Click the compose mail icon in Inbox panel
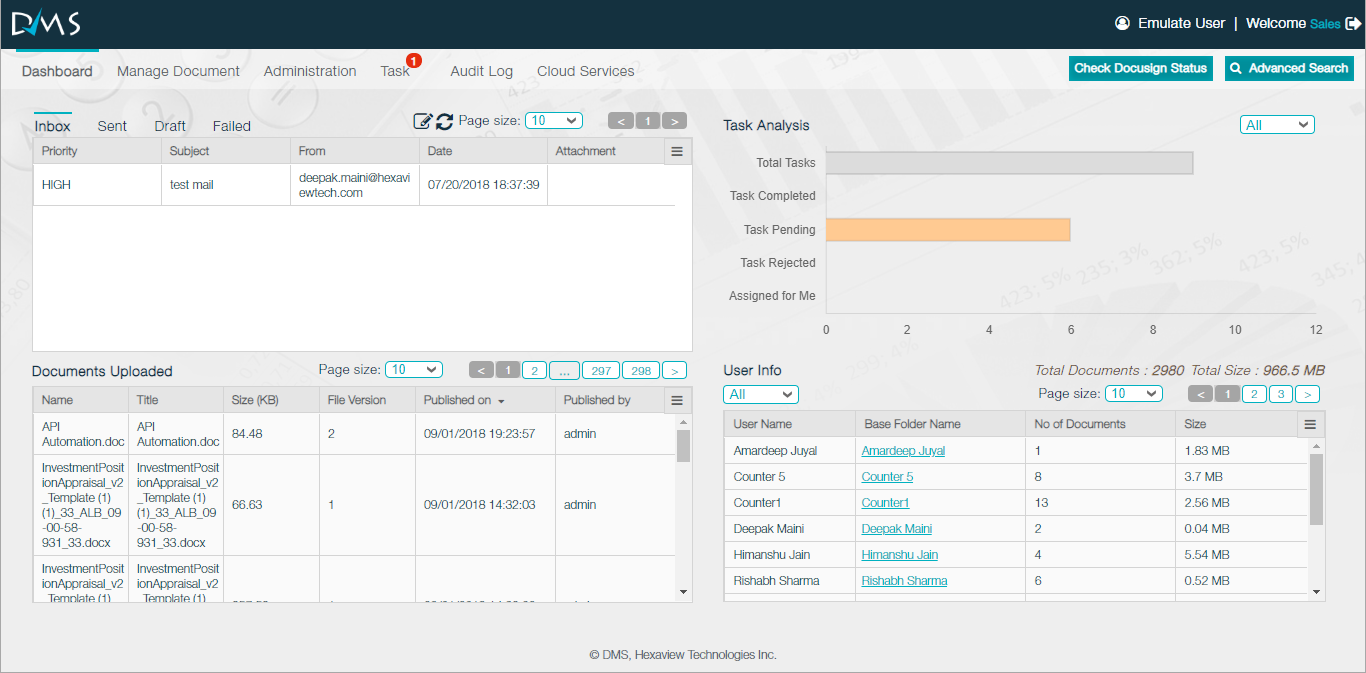The image size is (1366, 673). tap(423, 121)
